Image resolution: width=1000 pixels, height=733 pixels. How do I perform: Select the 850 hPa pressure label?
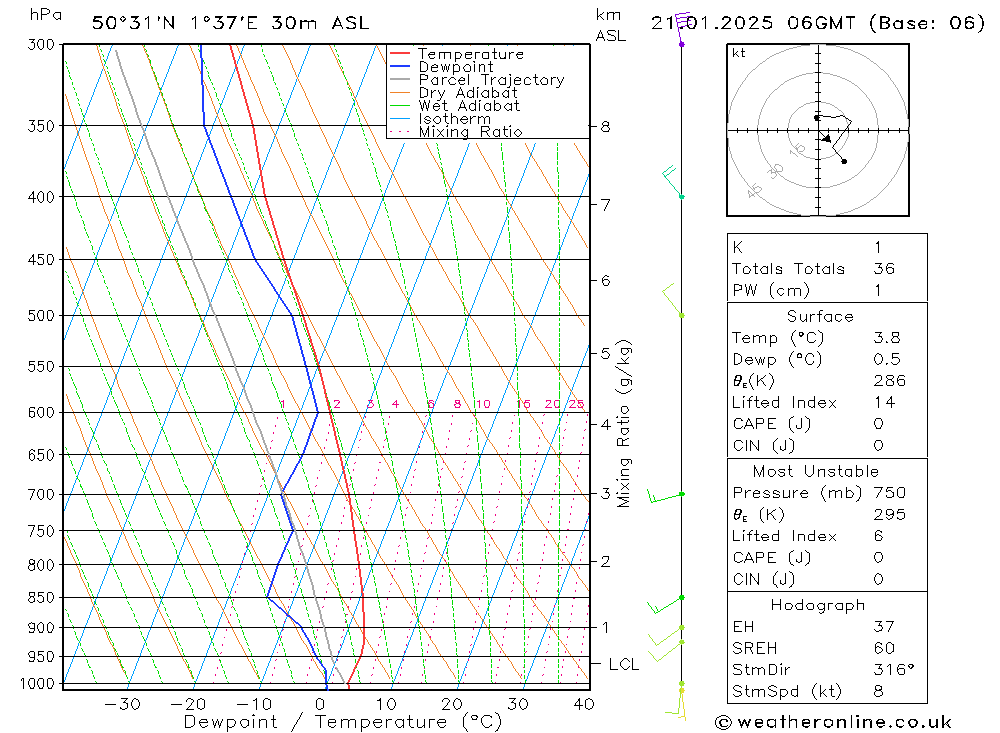(41, 598)
